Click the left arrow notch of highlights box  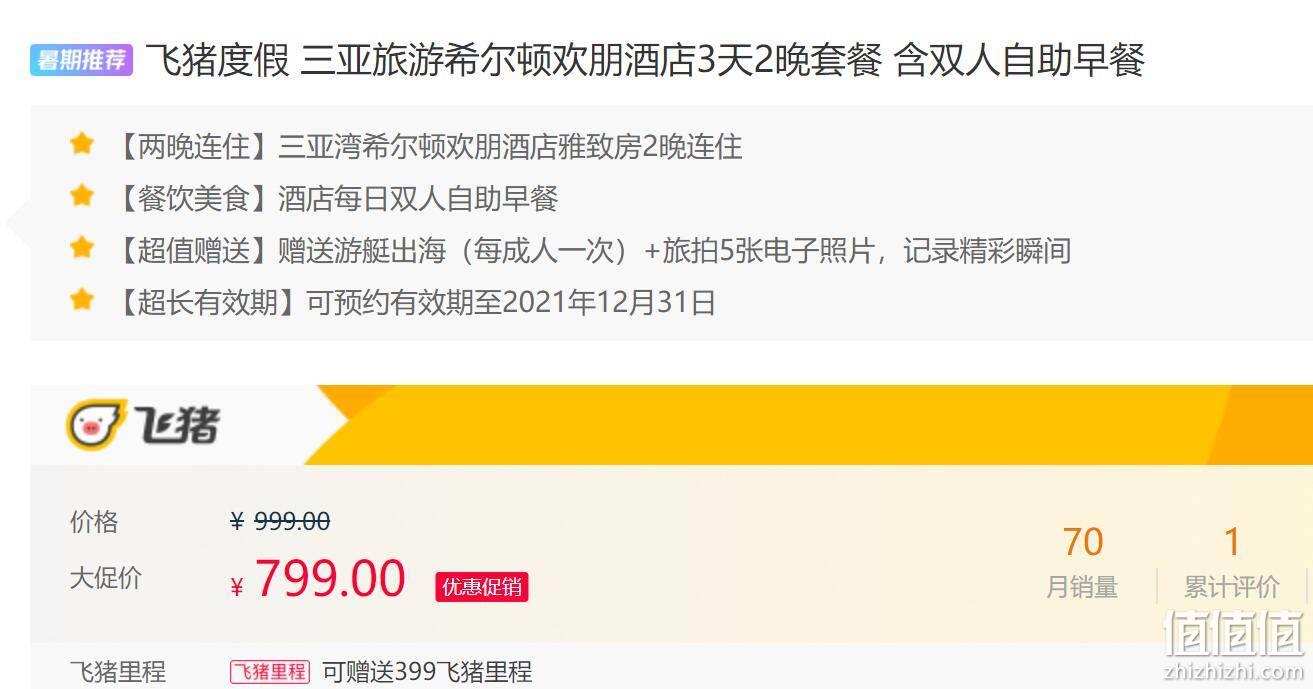click(18, 223)
